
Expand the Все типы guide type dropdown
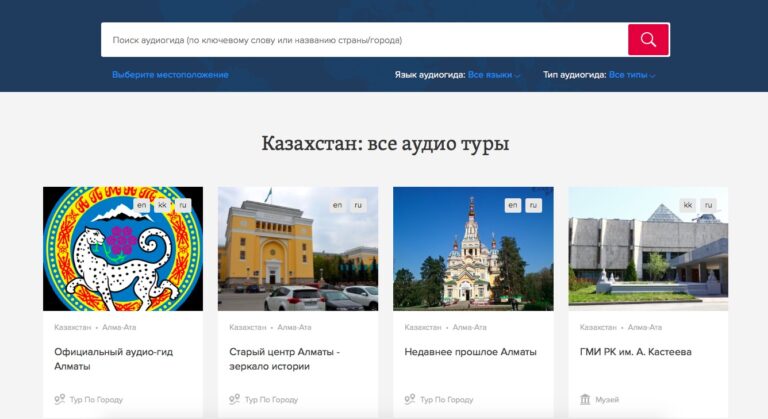coord(632,75)
